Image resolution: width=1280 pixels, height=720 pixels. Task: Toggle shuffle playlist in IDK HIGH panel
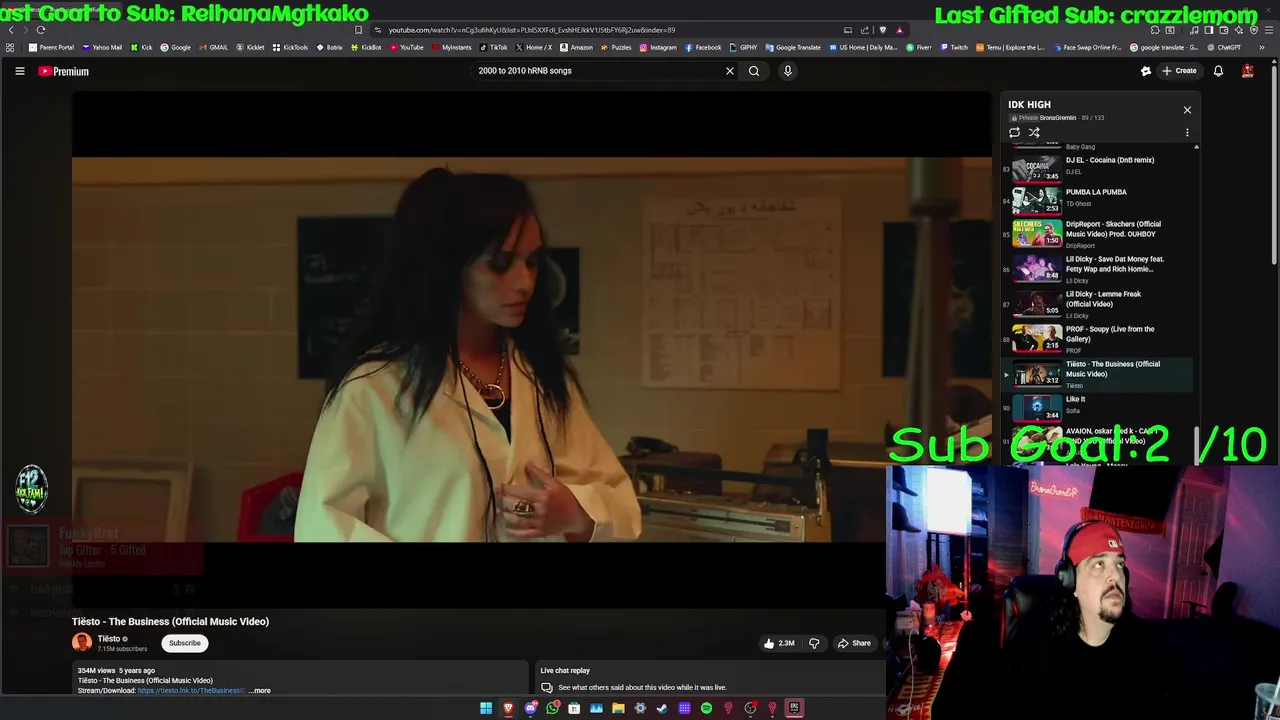click(1034, 132)
